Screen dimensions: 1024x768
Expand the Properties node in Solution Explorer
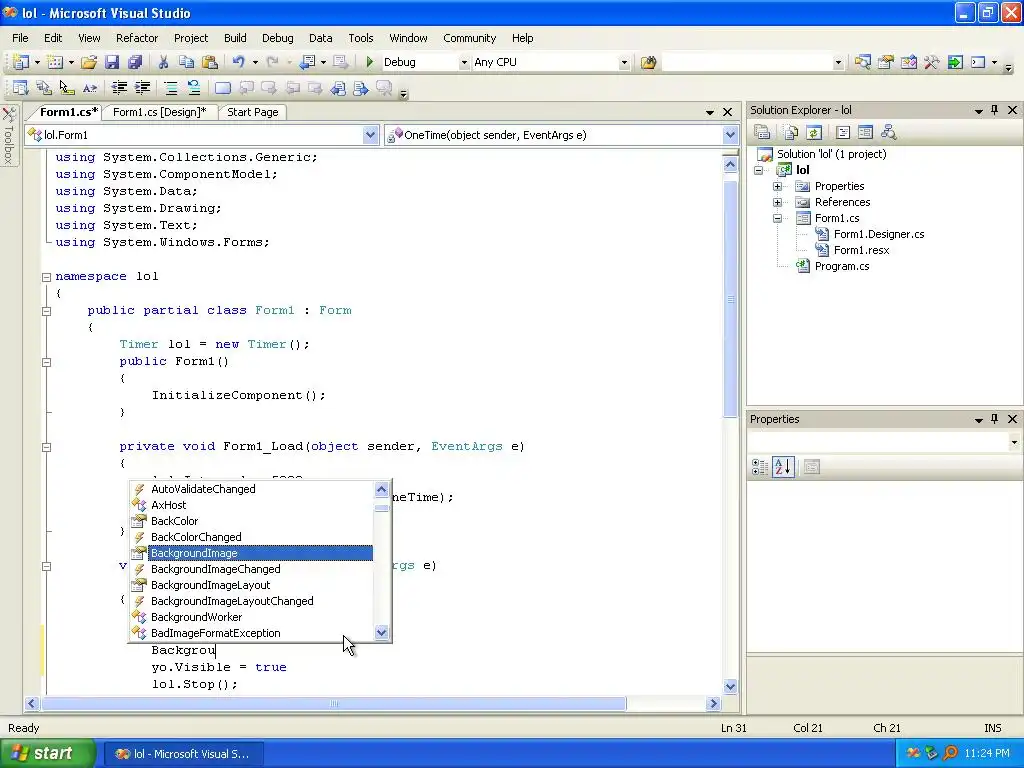(x=777, y=186)
